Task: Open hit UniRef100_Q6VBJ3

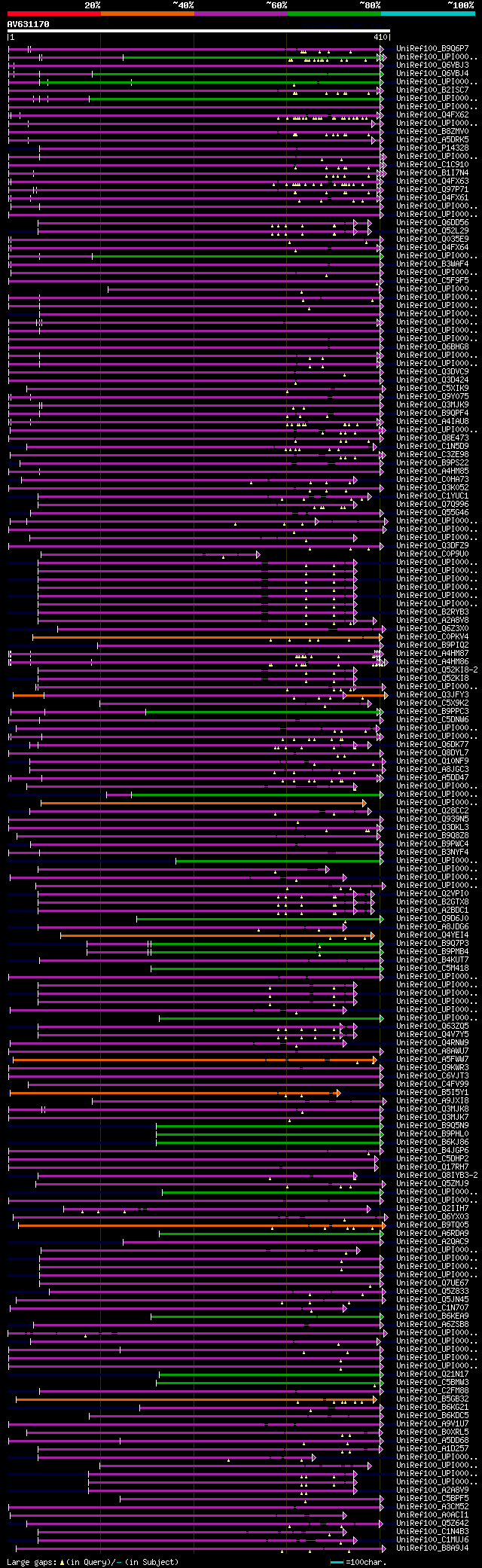Action: coord(432,65)
